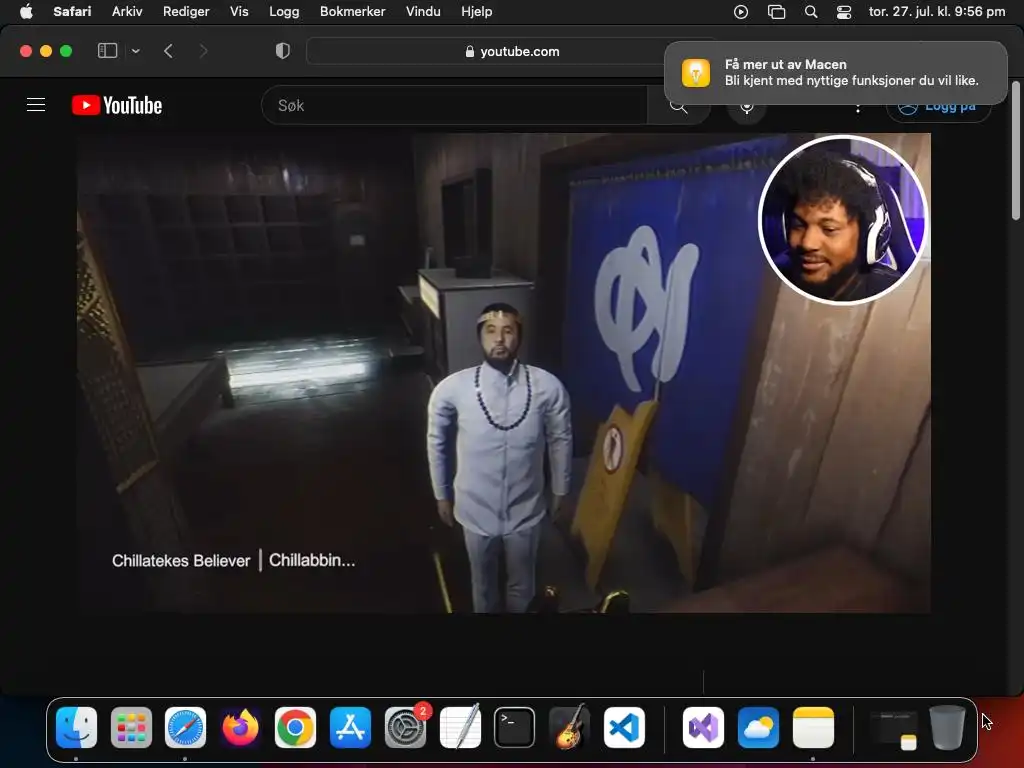Click the Stage Manager menu bar icon
1024x768 pixels.
coord(776,11)
